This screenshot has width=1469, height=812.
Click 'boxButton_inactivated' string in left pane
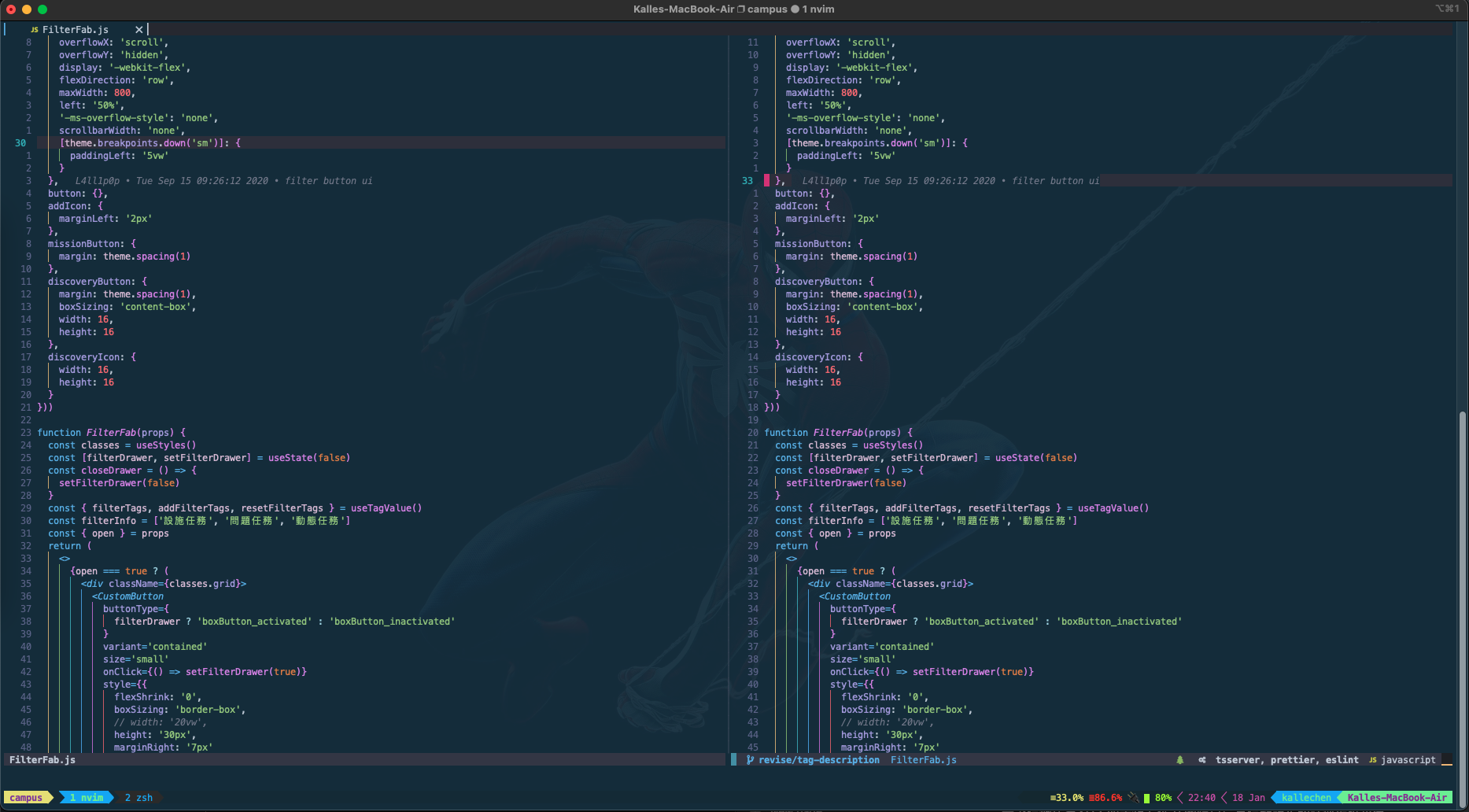(392, 622)
